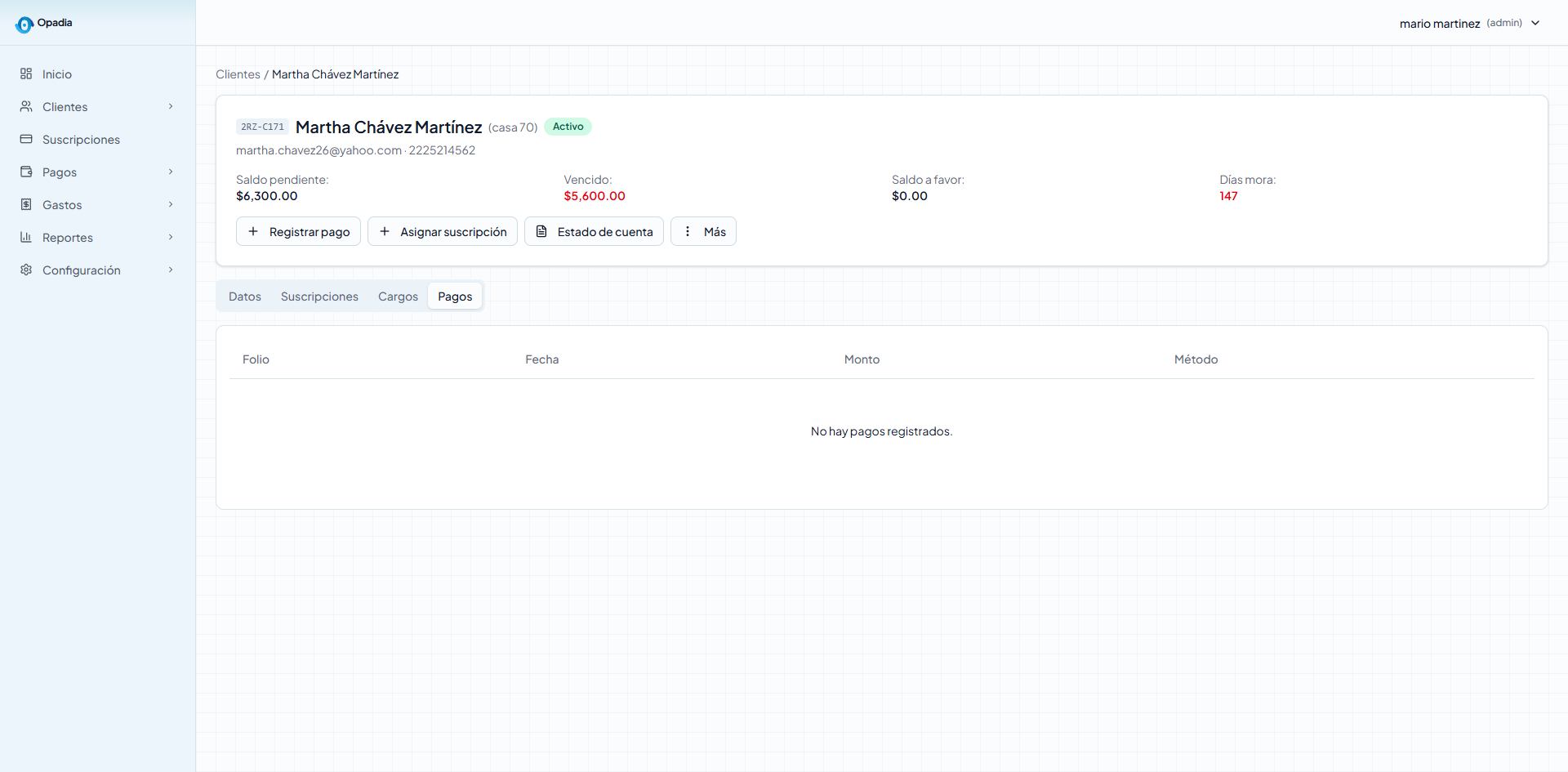Viewport: 1568px width, 772px height.
Task: Open mario martinez user dropdown
Action: pos(1470,23)
